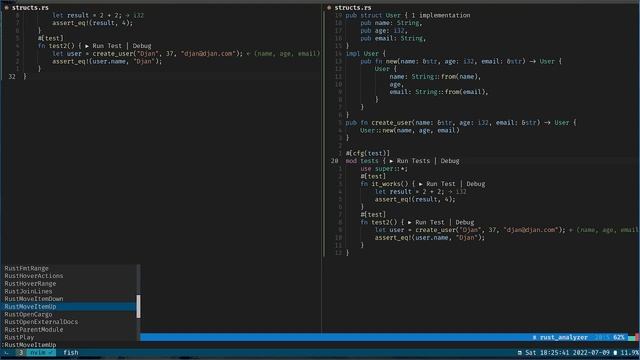640x360 pixels.
Task: Click 'assert_eq!(user.name, "Djan");' in the left pane
Action: (107, 62)
